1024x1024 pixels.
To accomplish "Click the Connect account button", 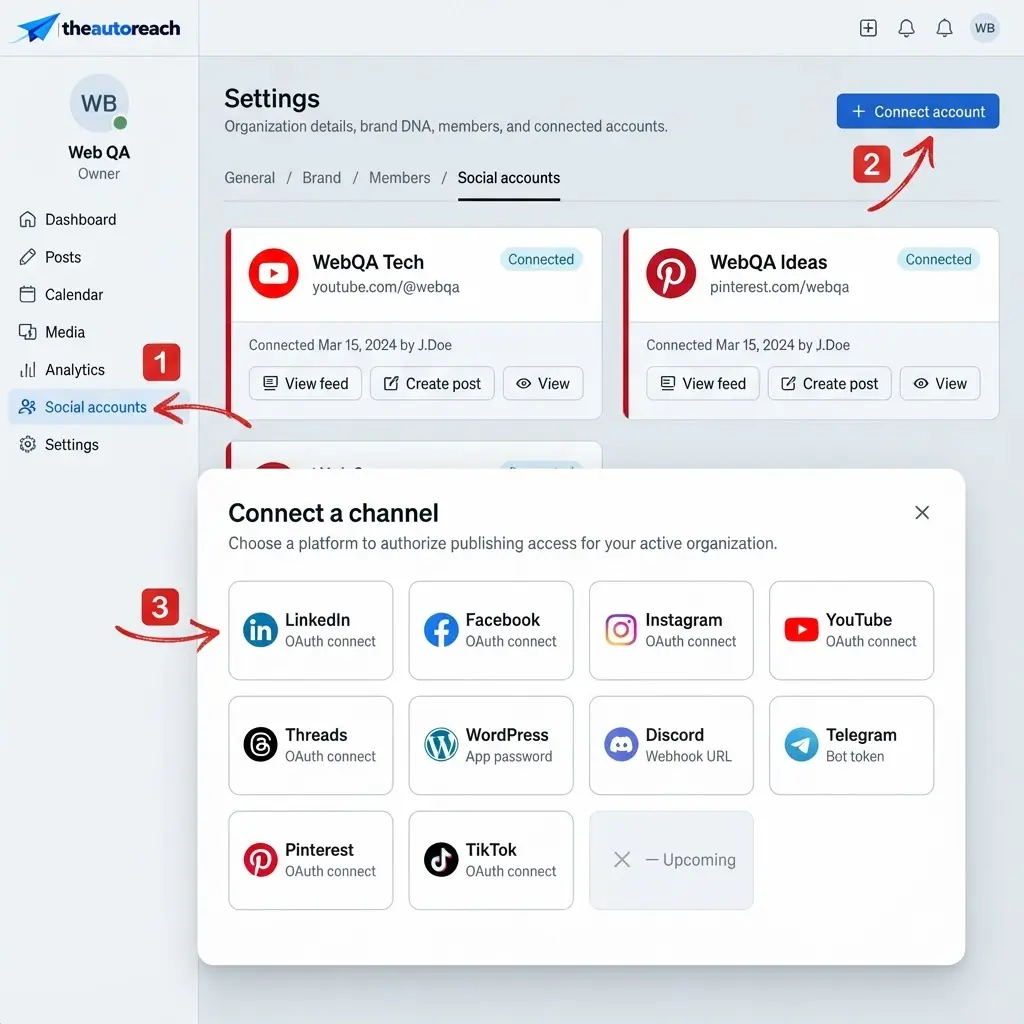I will (918, 112).
